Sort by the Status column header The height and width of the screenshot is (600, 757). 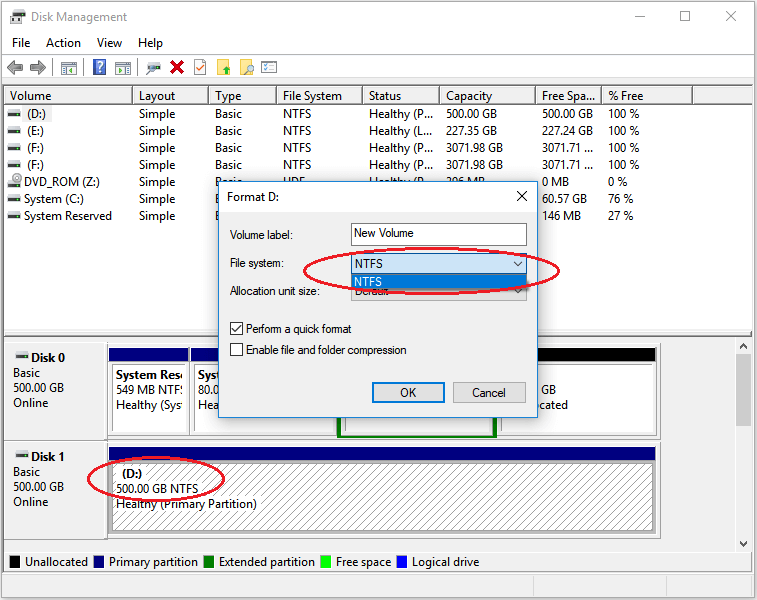401,96
